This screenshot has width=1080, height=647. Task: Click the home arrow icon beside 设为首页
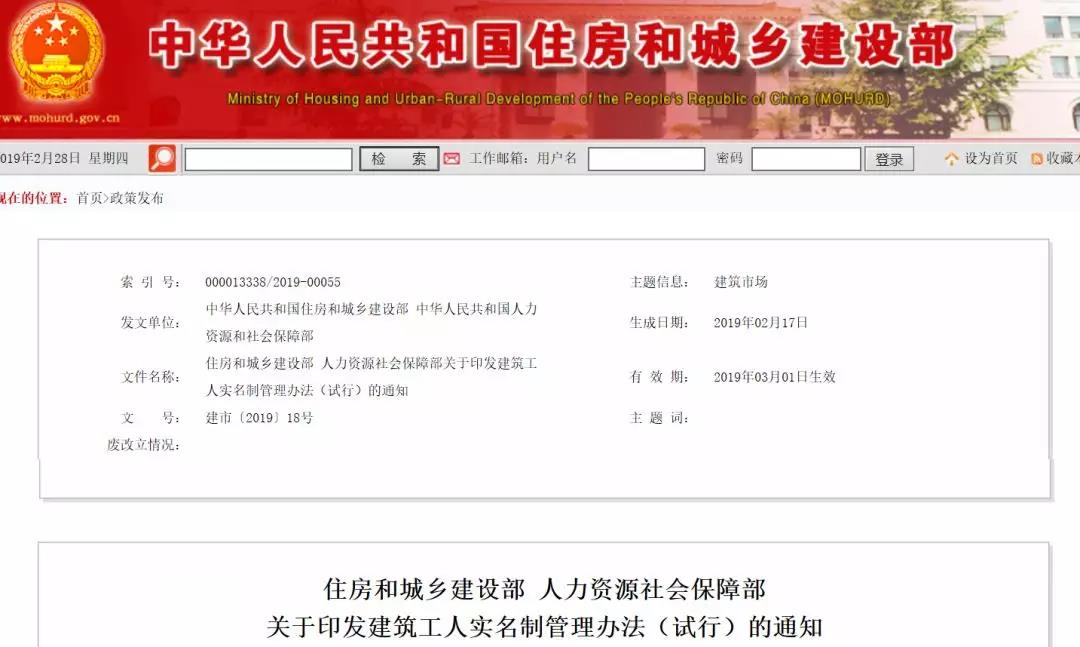click(951, 158)
